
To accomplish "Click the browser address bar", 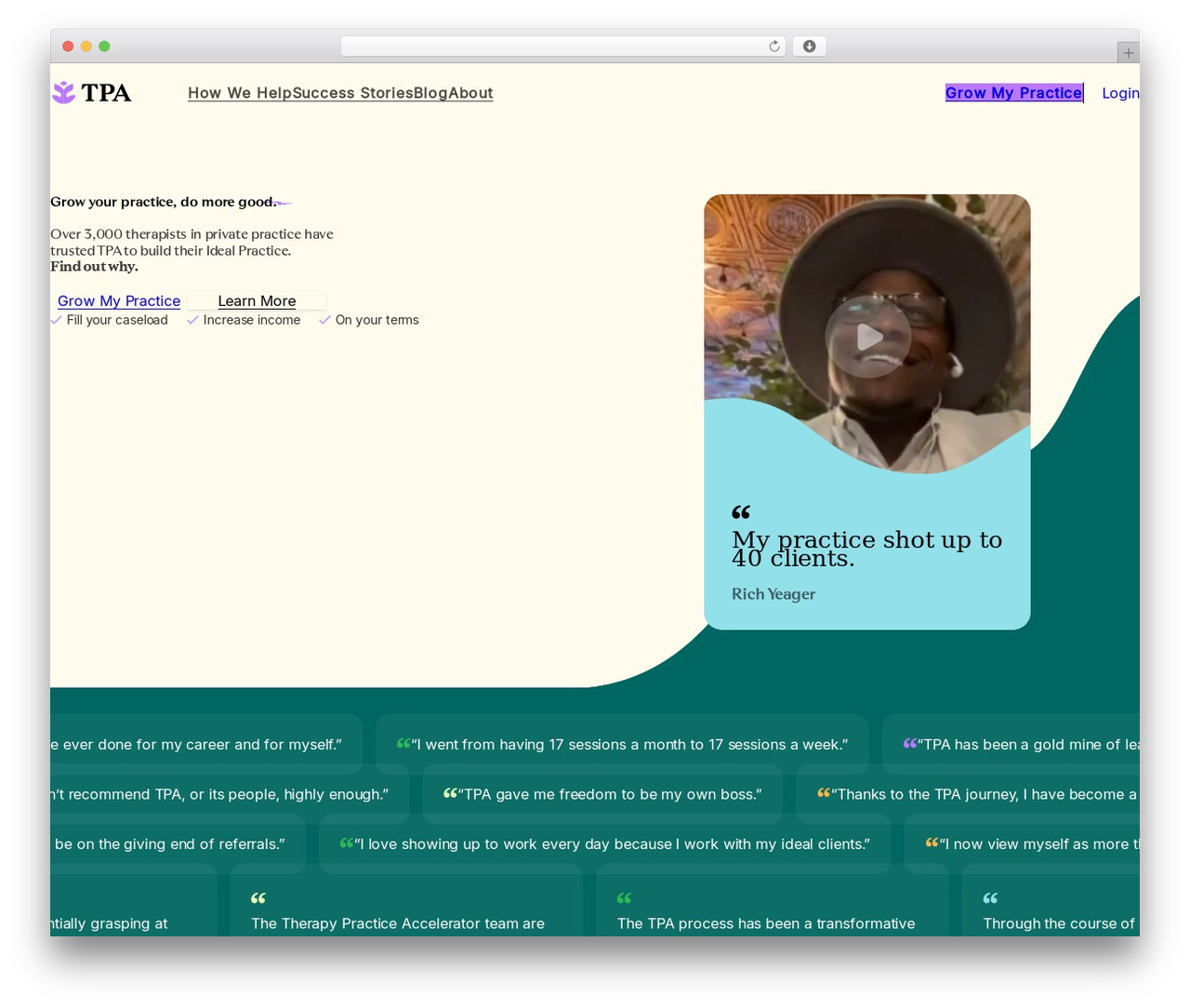I will pyautogui.click(x=563, y=46).
